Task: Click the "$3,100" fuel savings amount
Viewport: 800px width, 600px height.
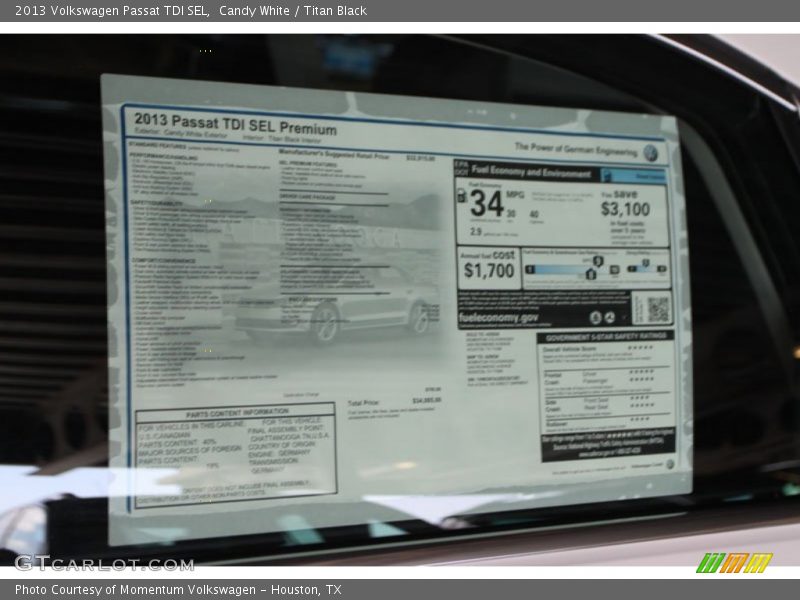Action: pos(625,209)
